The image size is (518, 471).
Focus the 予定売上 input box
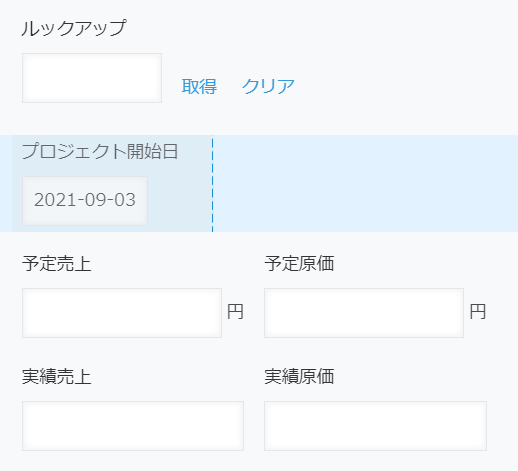[122, 313]
